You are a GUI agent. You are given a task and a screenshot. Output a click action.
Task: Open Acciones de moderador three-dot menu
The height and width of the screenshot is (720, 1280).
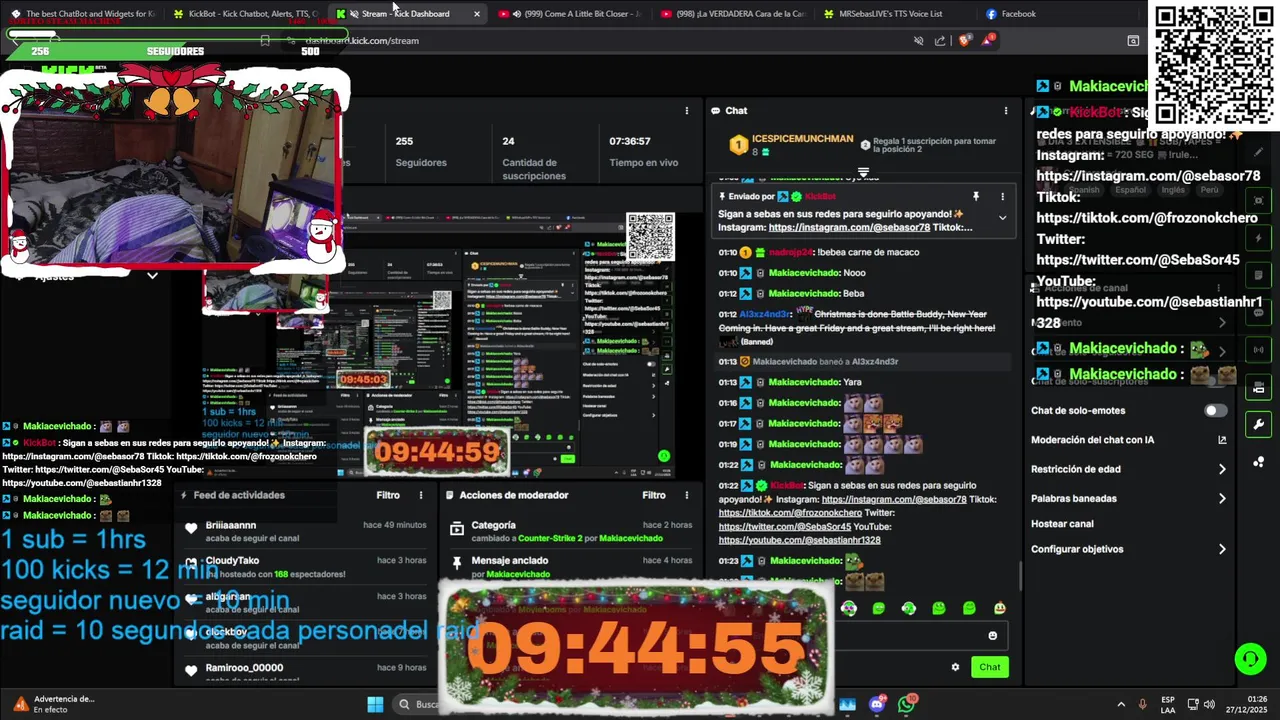point(687,495)
